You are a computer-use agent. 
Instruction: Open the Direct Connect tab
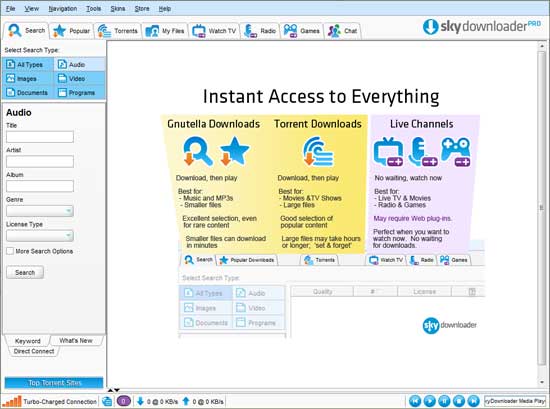(x=34, y=351)
